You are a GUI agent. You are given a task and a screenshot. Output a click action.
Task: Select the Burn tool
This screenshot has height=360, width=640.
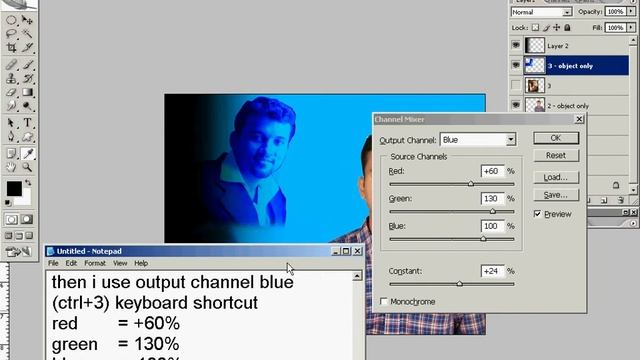tap(27, 106)
